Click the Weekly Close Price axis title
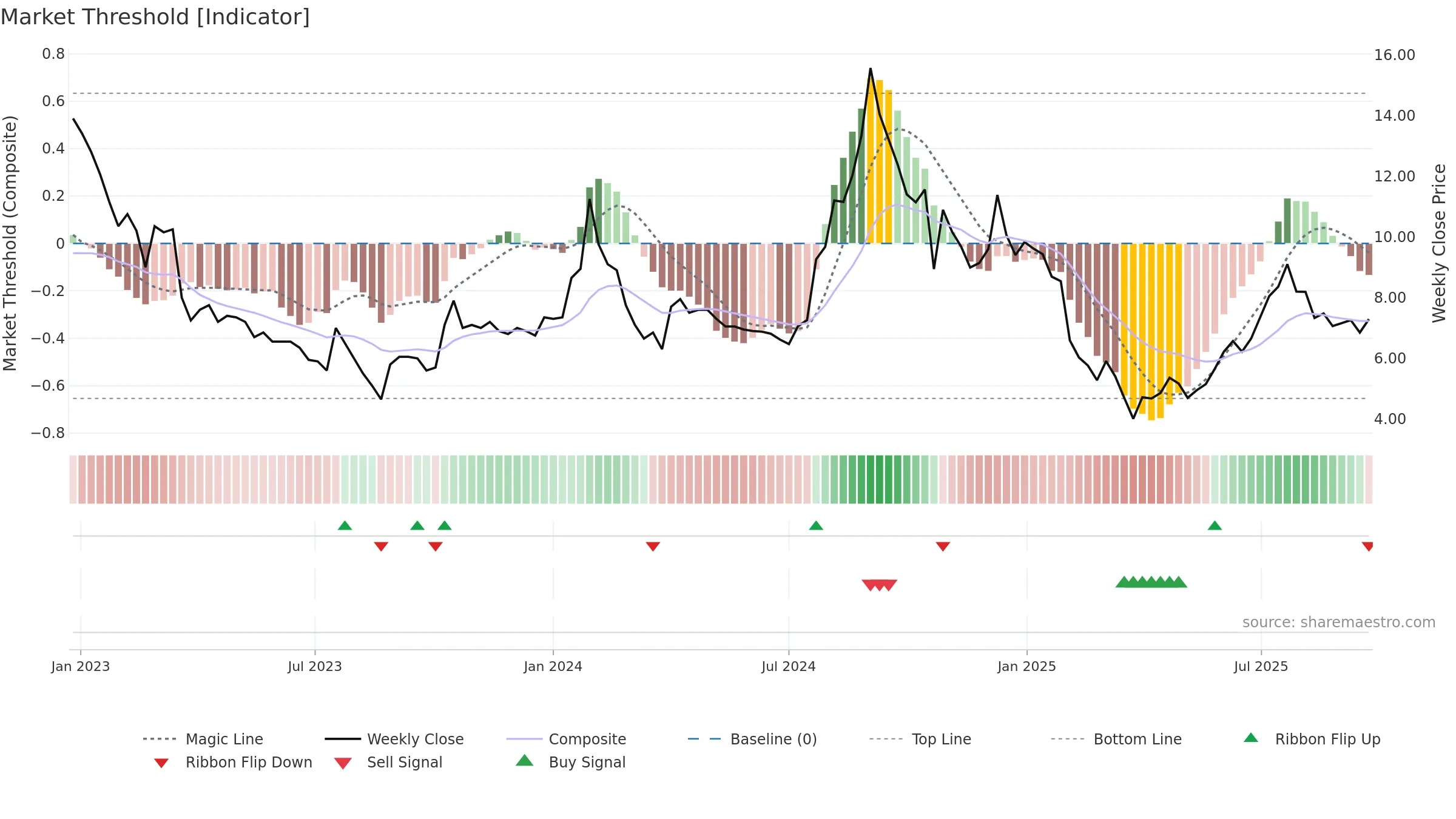 [1439, 243]
